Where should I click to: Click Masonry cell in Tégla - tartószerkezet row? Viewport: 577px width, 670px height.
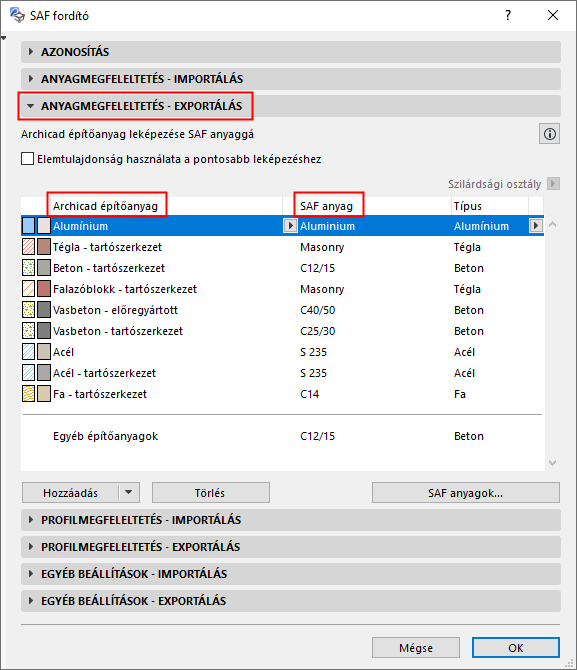(x=322, y=247)
